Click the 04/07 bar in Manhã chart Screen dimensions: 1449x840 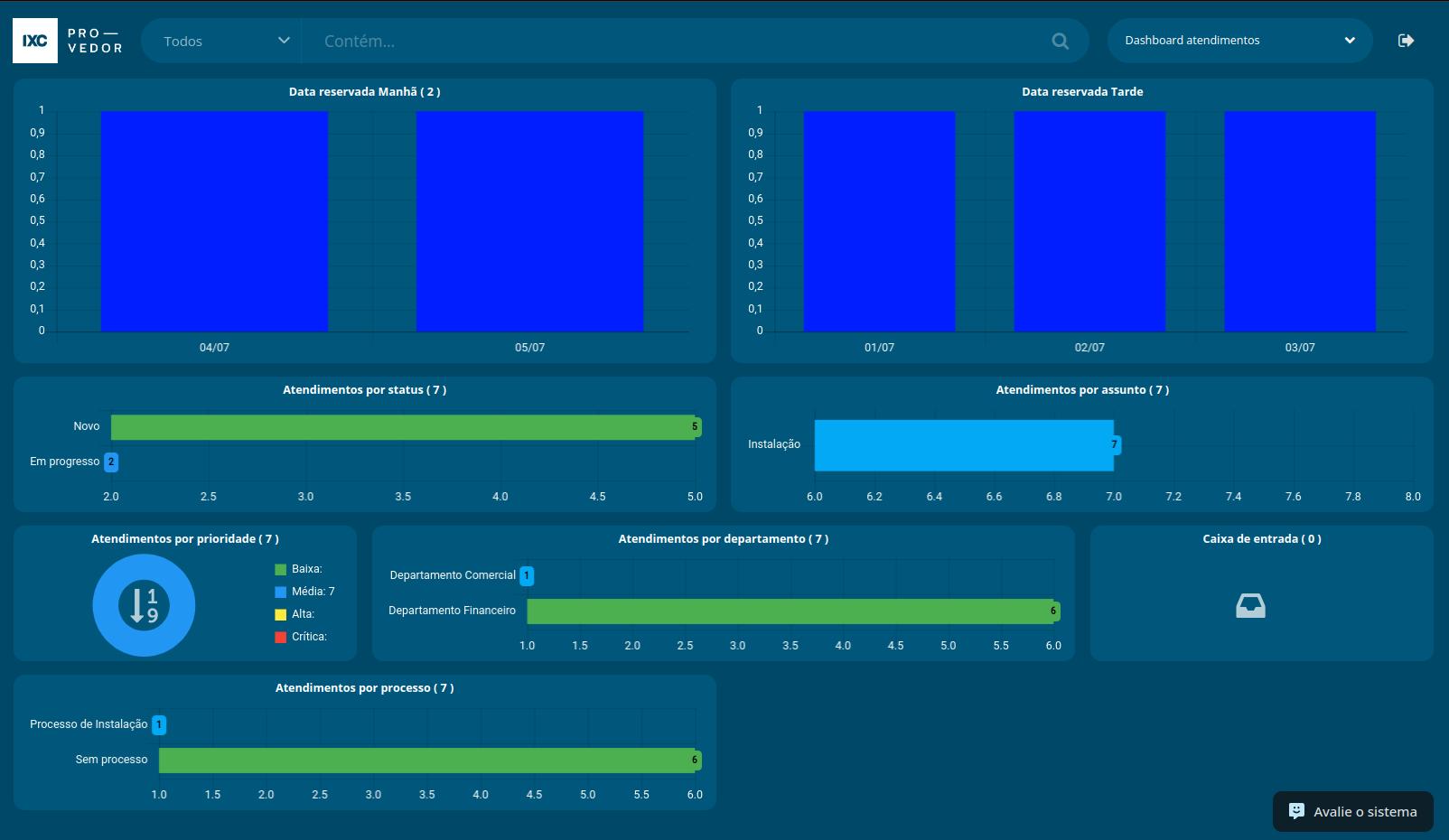(214, 221)
